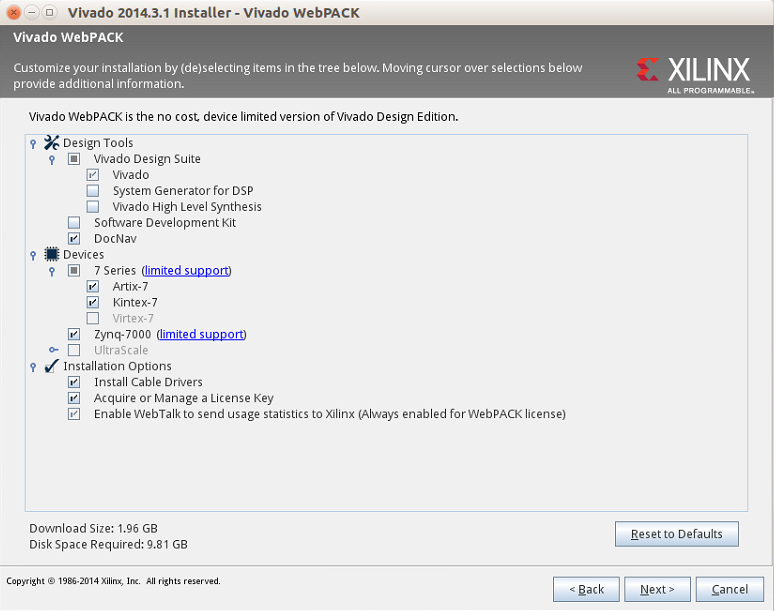774x611 pixels.
Task: Uncheck Install Cable Drivers option
Action: click(x=74, y=382)
